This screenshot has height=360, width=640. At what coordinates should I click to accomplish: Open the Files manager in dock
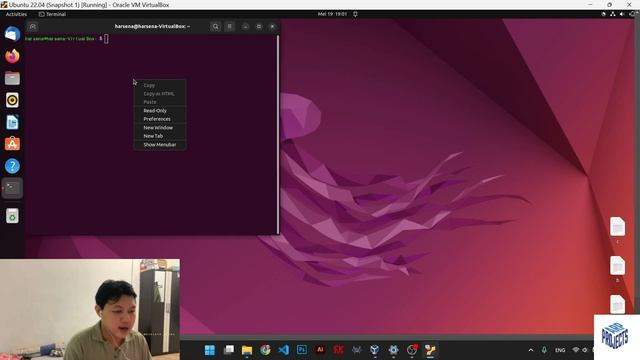(x=12, y=78)
